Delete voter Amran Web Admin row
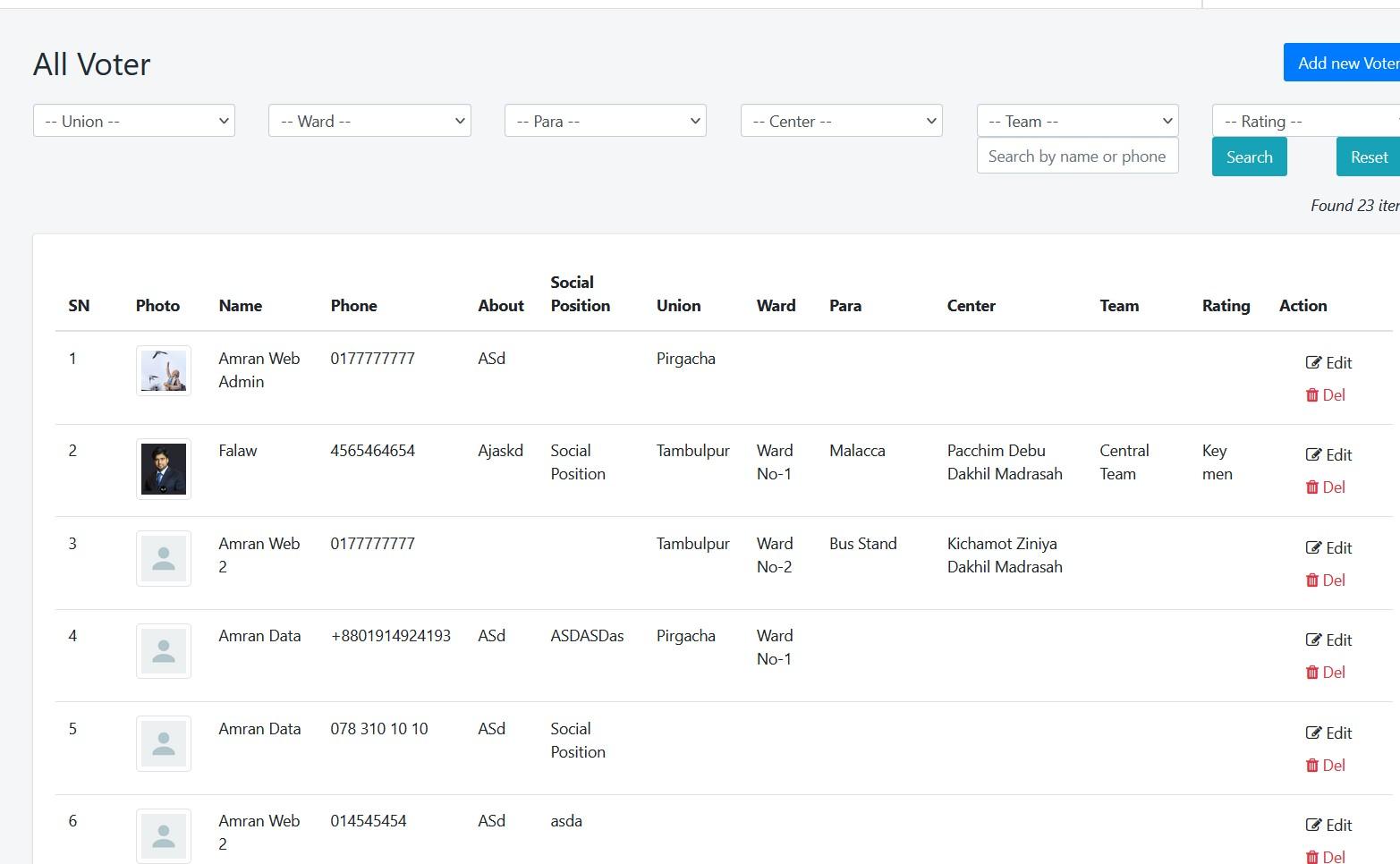Screen dimensions: 1400x864 coord(1326,394)
